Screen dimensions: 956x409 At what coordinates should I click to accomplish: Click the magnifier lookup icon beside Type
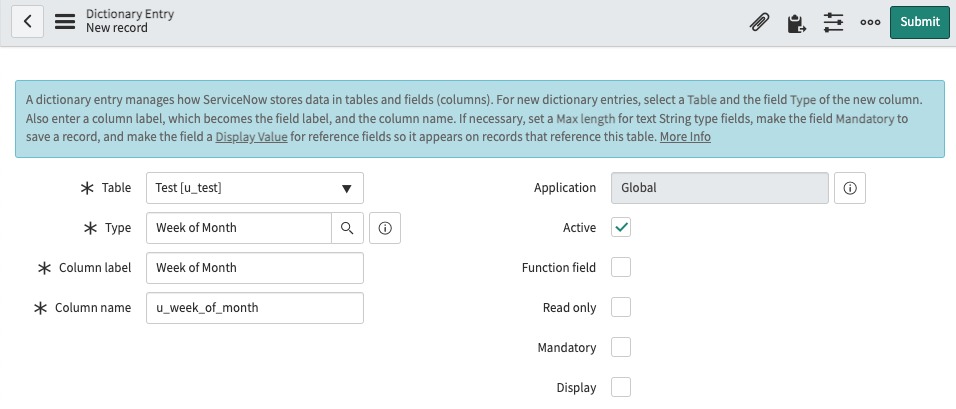pyautogui.click(x=346, y=228)
